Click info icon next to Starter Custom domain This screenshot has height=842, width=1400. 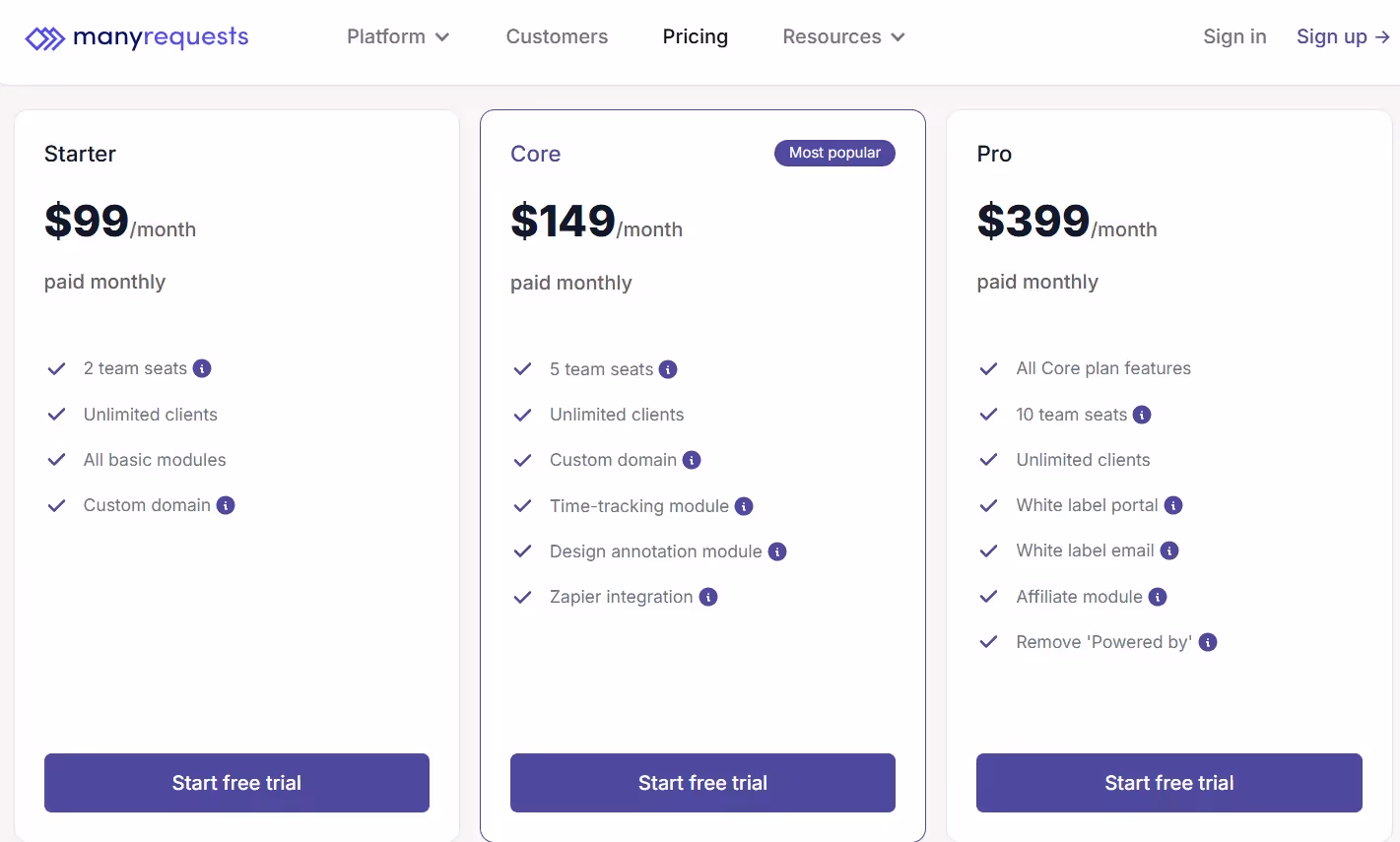pos(226,505)
